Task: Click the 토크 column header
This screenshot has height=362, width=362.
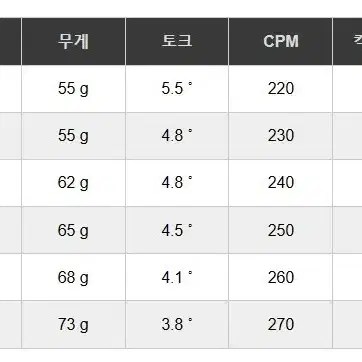Action: click(x=177, y=41)
